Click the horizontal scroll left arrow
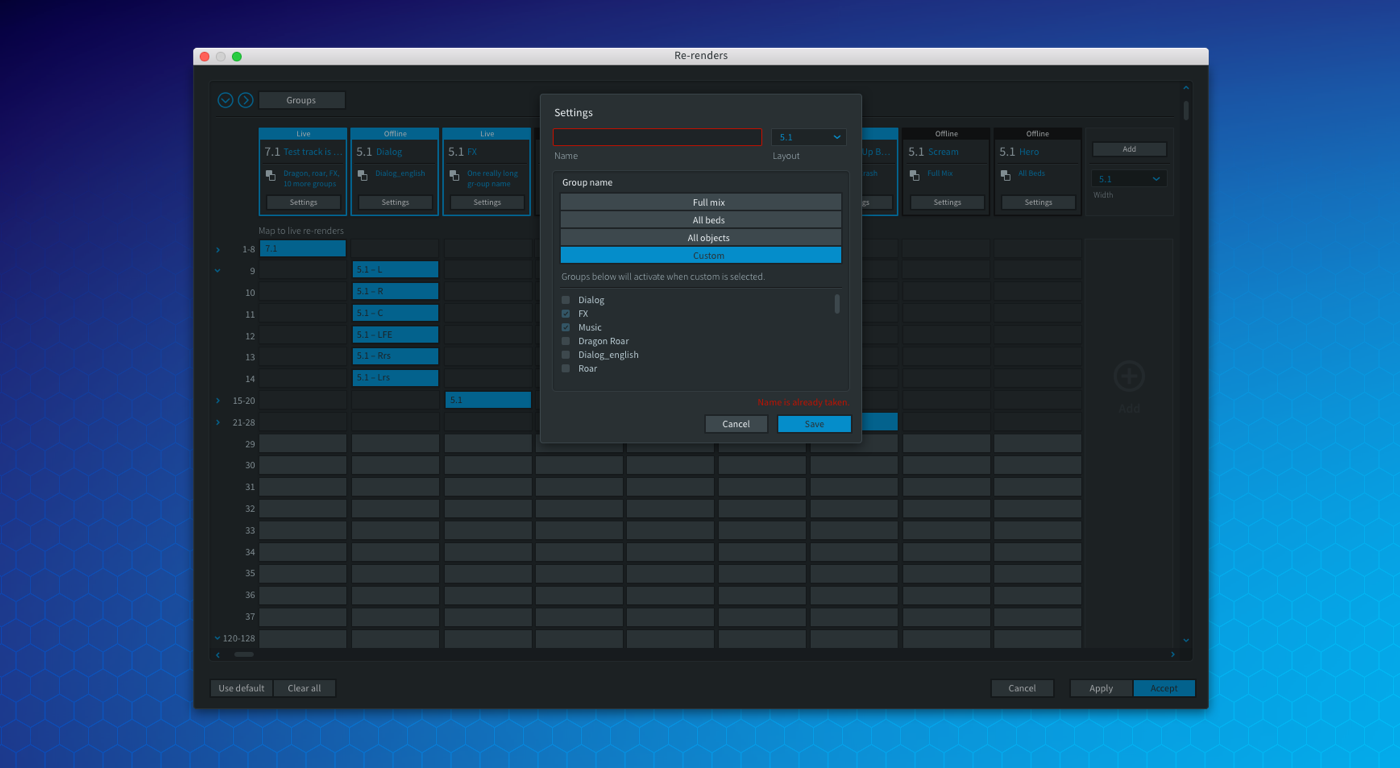The height and width of the screenshot is (768, 1400). pos(218,655)
